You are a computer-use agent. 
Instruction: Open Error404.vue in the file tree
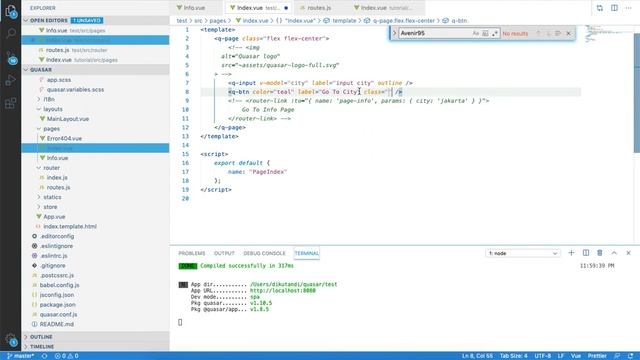[64, 138]
